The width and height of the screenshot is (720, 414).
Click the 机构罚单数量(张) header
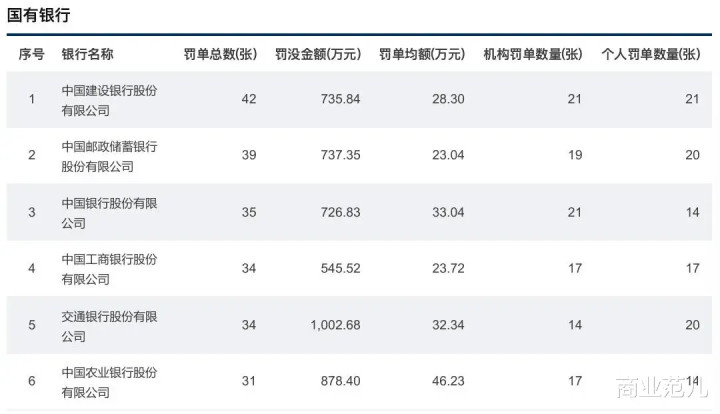[x=533, y=54]
